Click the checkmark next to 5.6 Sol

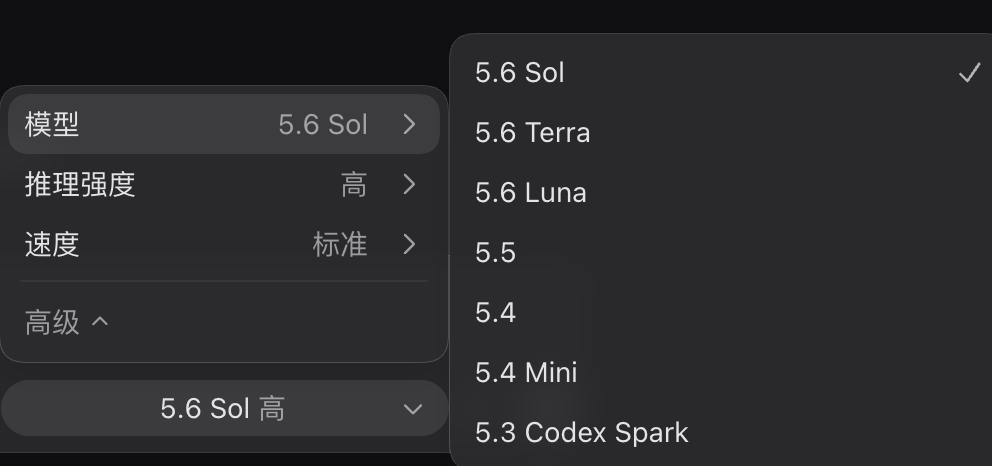coord(970,72)
